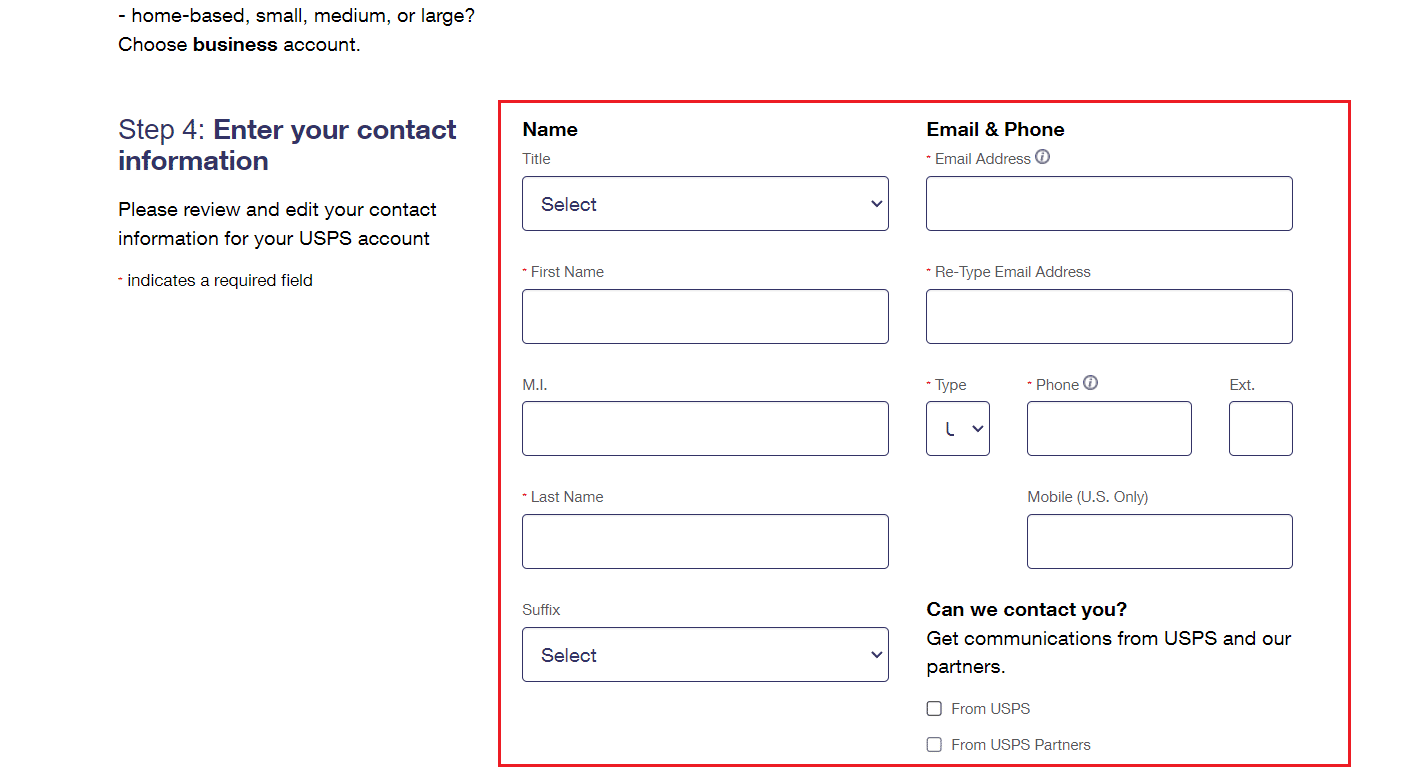Click the M.I. input field

coord(705,428)
